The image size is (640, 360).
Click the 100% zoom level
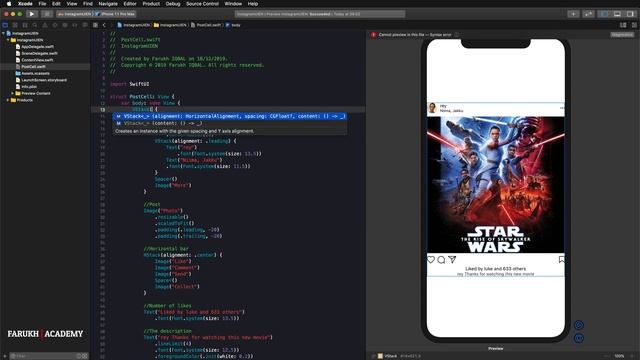[x=619, y=356]
